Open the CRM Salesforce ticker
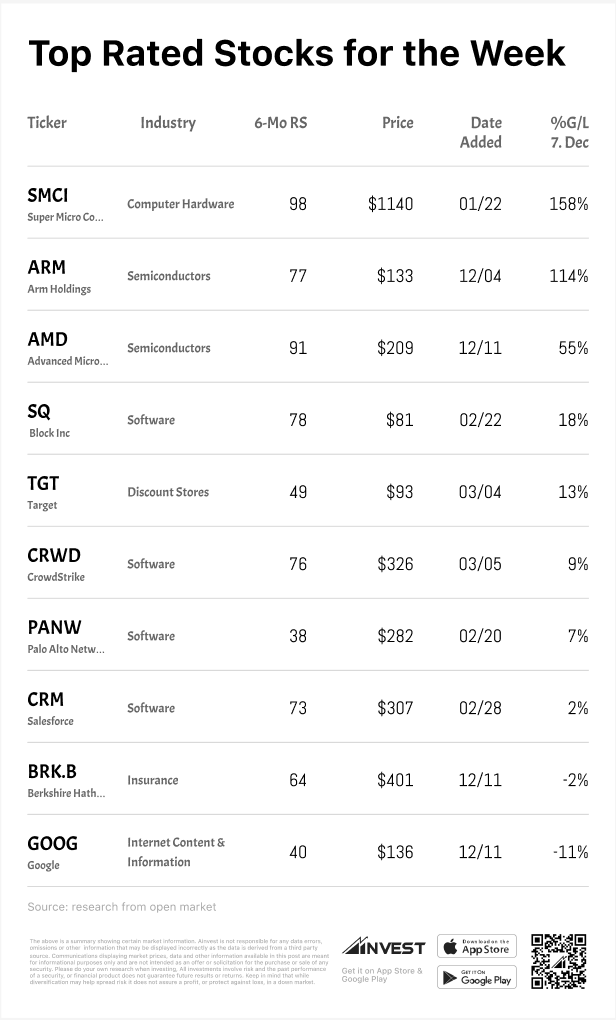Image resolution: width=616 pixels, height=1020 pixels. pos(46,699)
